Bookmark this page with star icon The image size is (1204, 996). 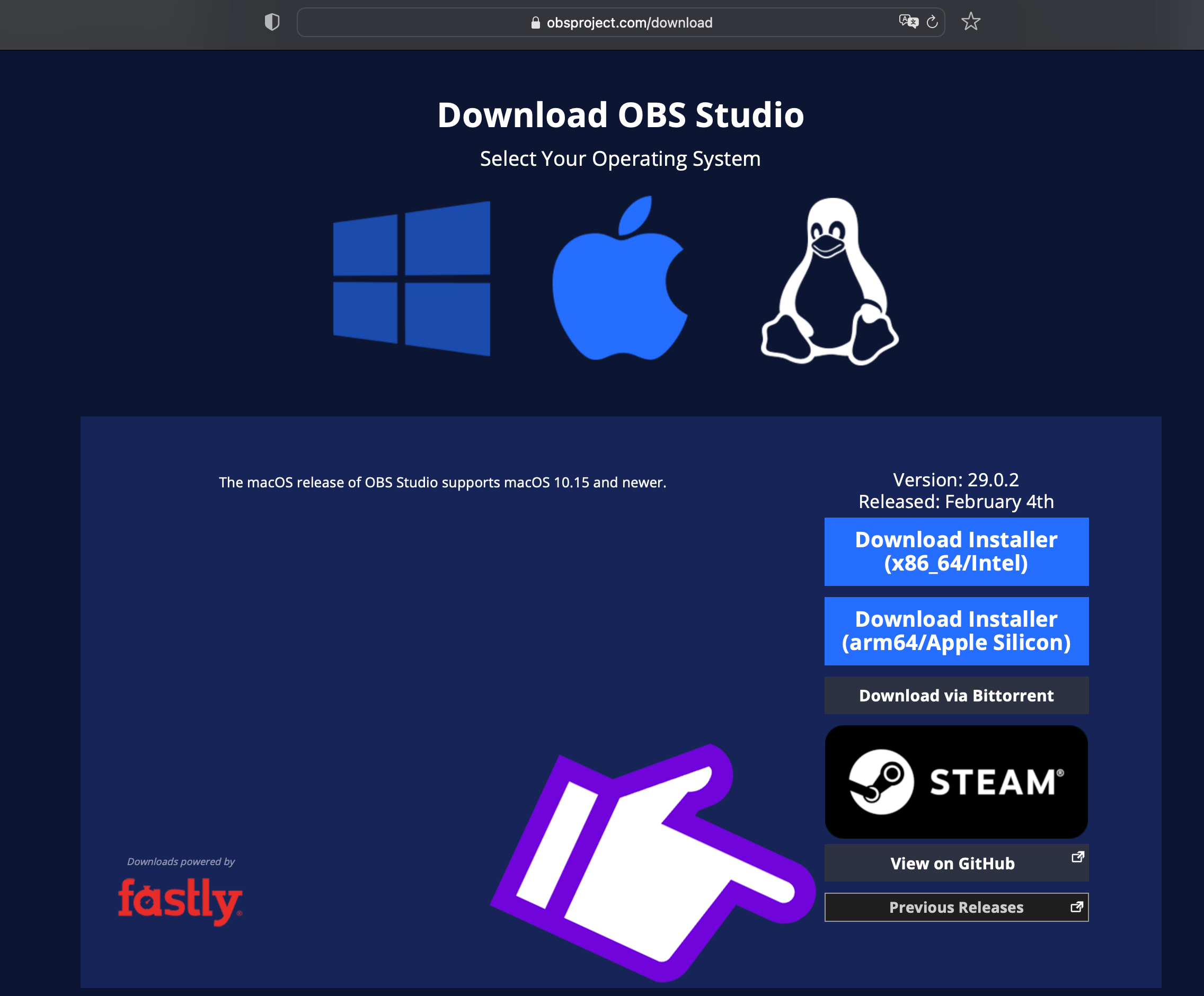(971, 22)
